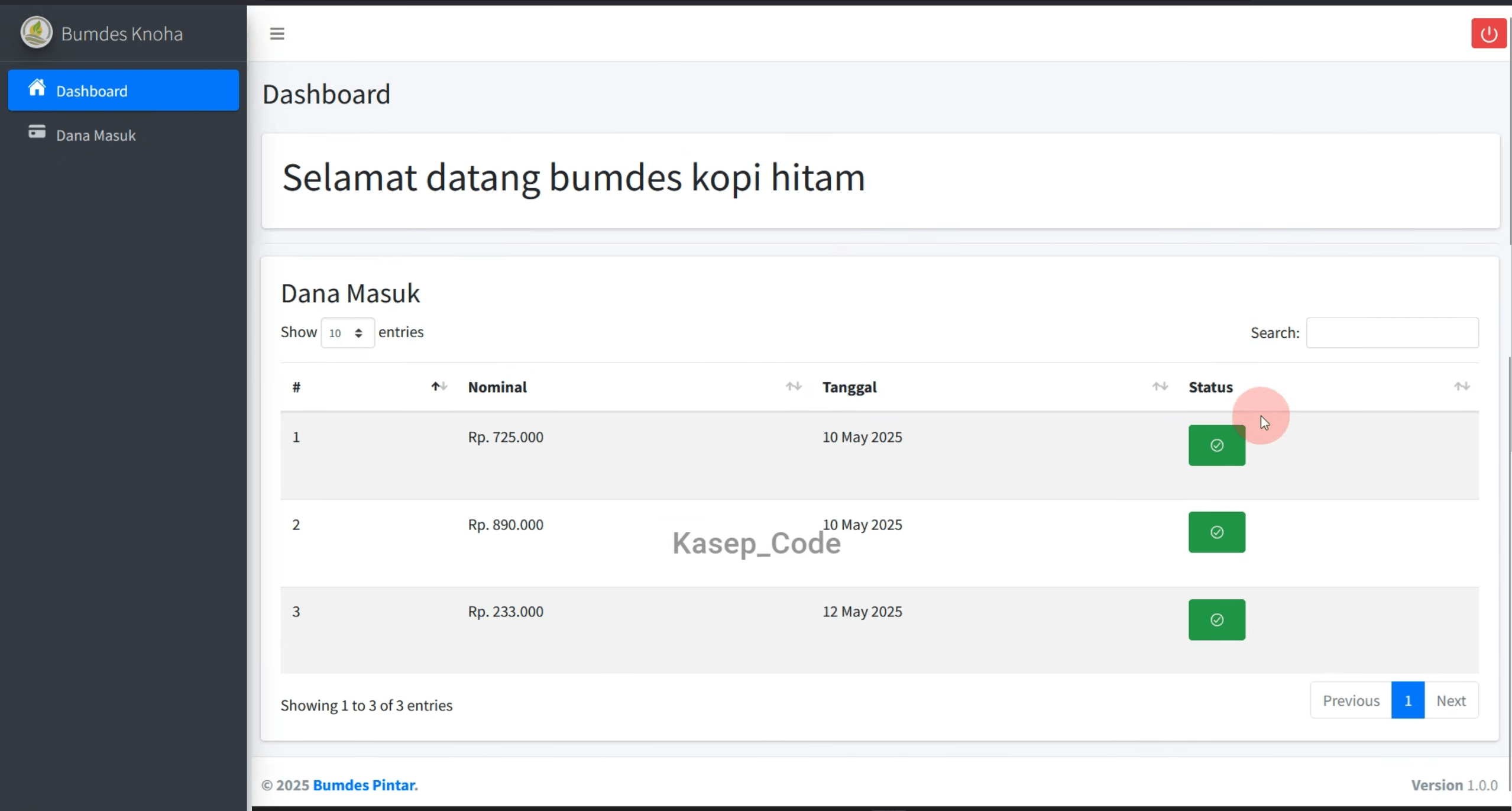The height and width of the screenshot is (811, 1512).
Task: Click green check status for Rp. 890.000
Action: [1216, 532]
